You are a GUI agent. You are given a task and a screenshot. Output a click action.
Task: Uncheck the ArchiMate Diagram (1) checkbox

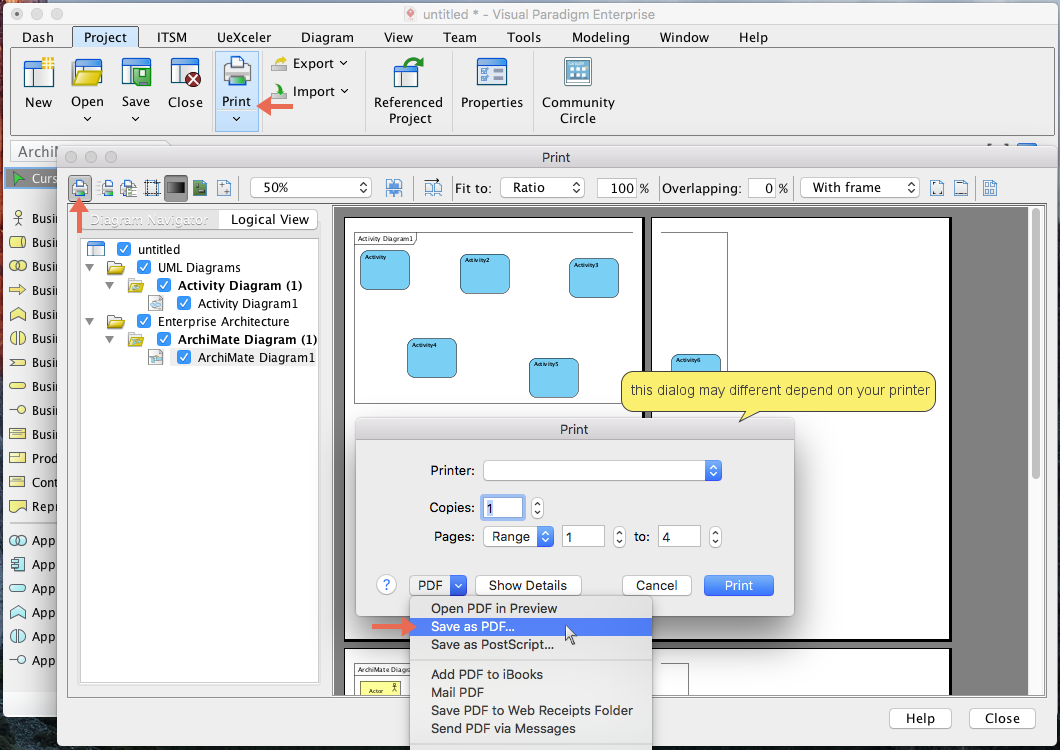tap(164, 339)
